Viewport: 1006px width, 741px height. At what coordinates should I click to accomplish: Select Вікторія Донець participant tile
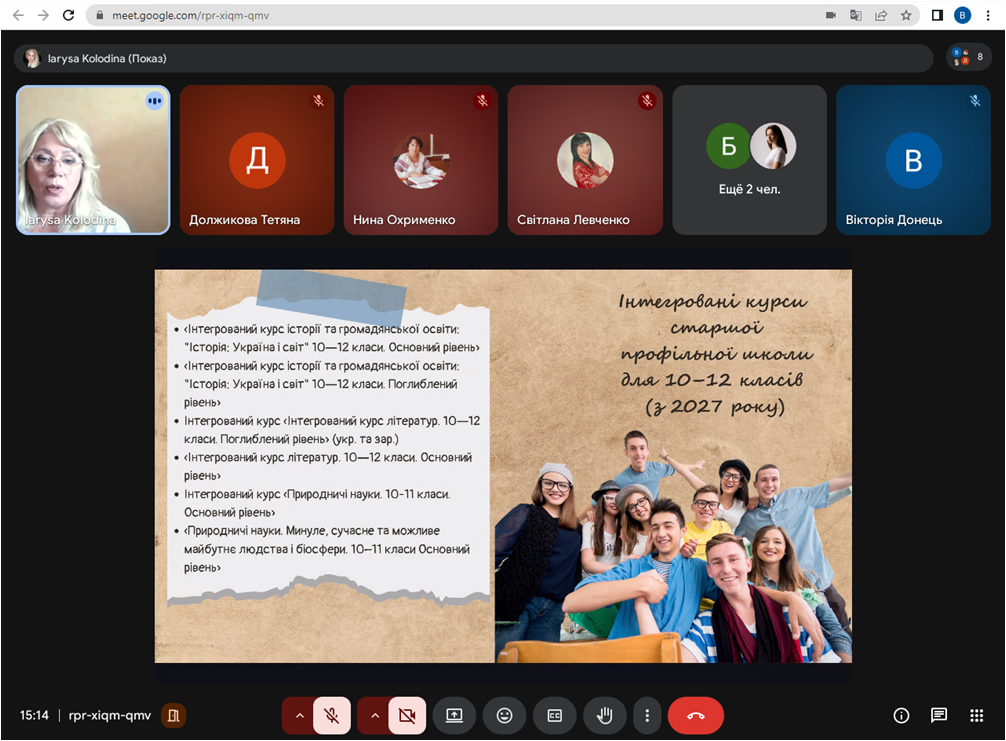tap(913, 160)
